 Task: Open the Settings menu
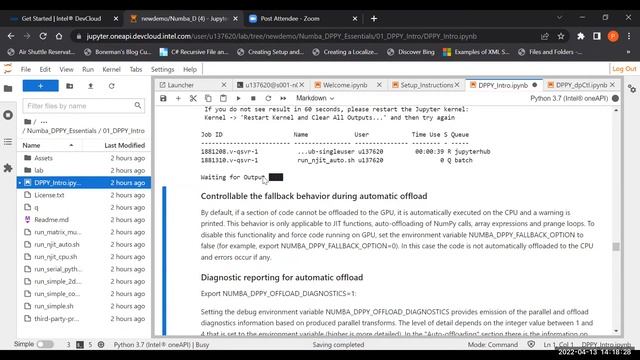point(162,69)
